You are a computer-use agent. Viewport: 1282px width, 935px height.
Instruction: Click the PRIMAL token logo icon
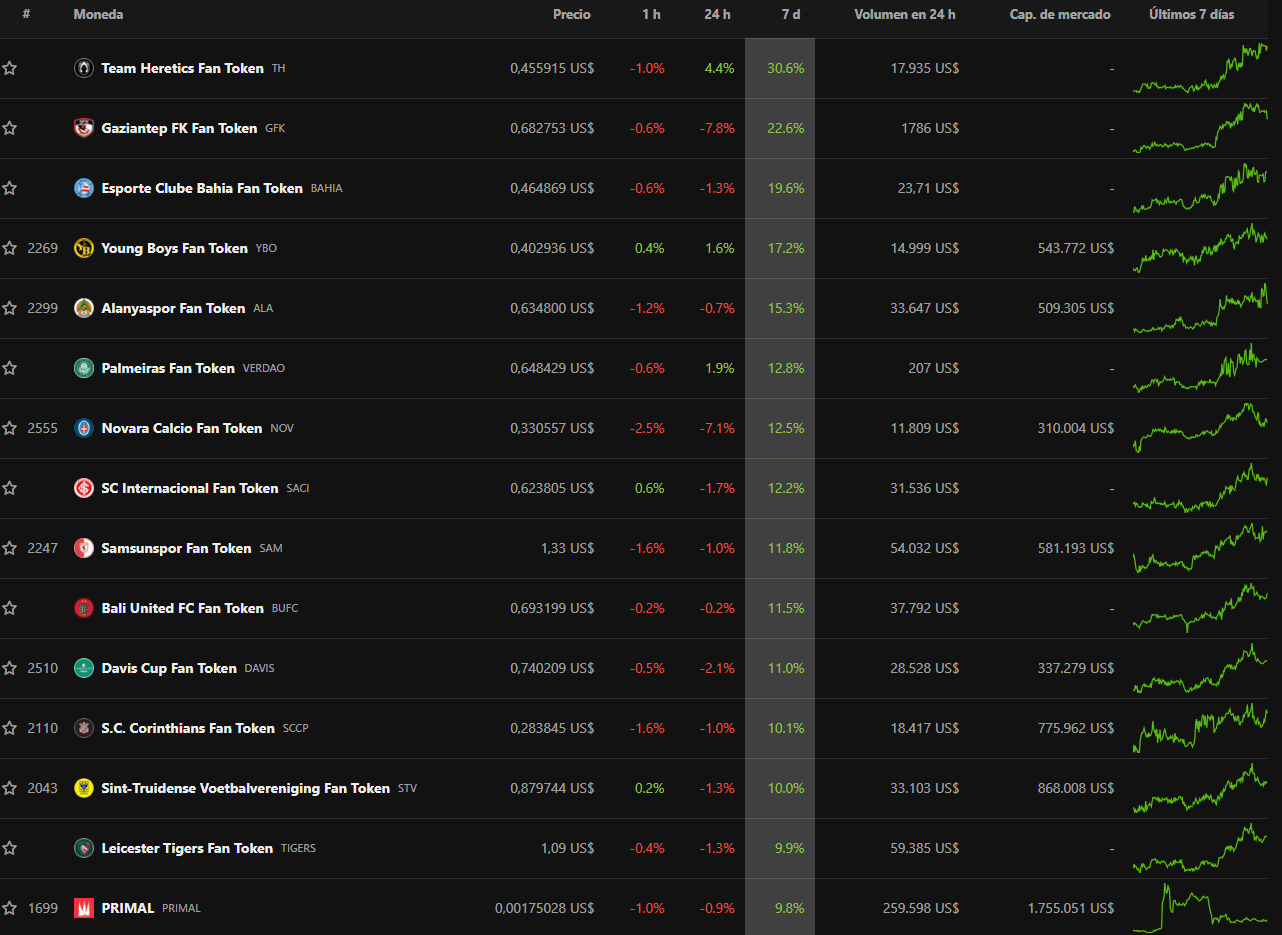pos(84,908)
